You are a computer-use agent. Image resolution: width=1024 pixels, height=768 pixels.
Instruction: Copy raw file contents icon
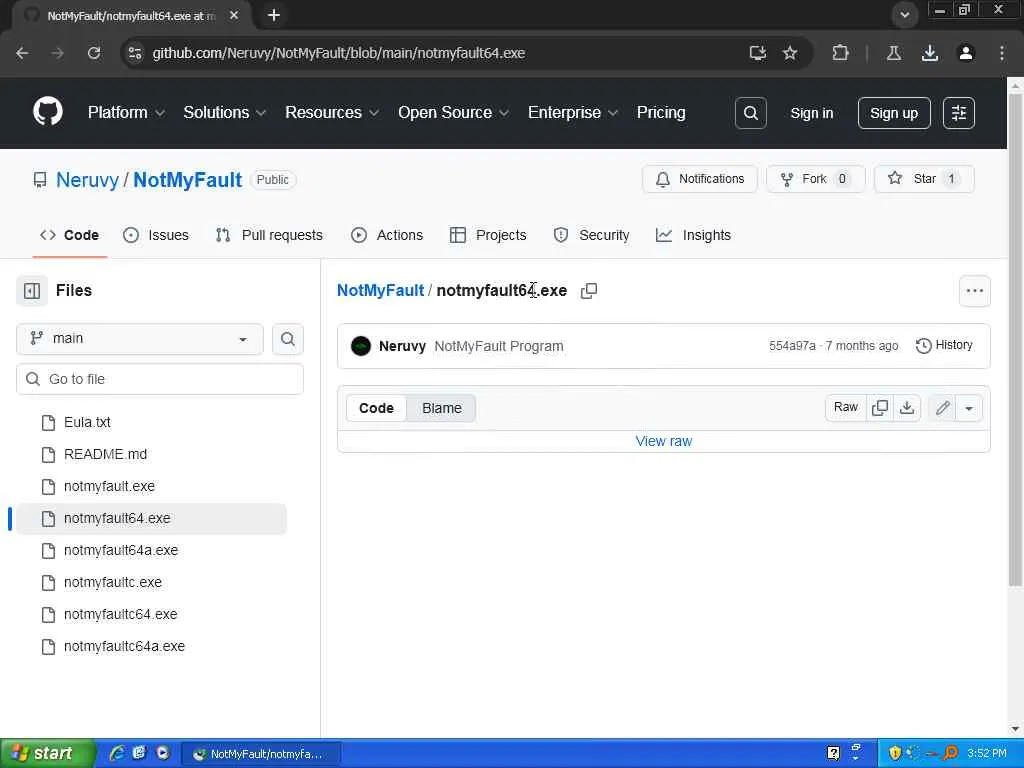pos(880,408)
